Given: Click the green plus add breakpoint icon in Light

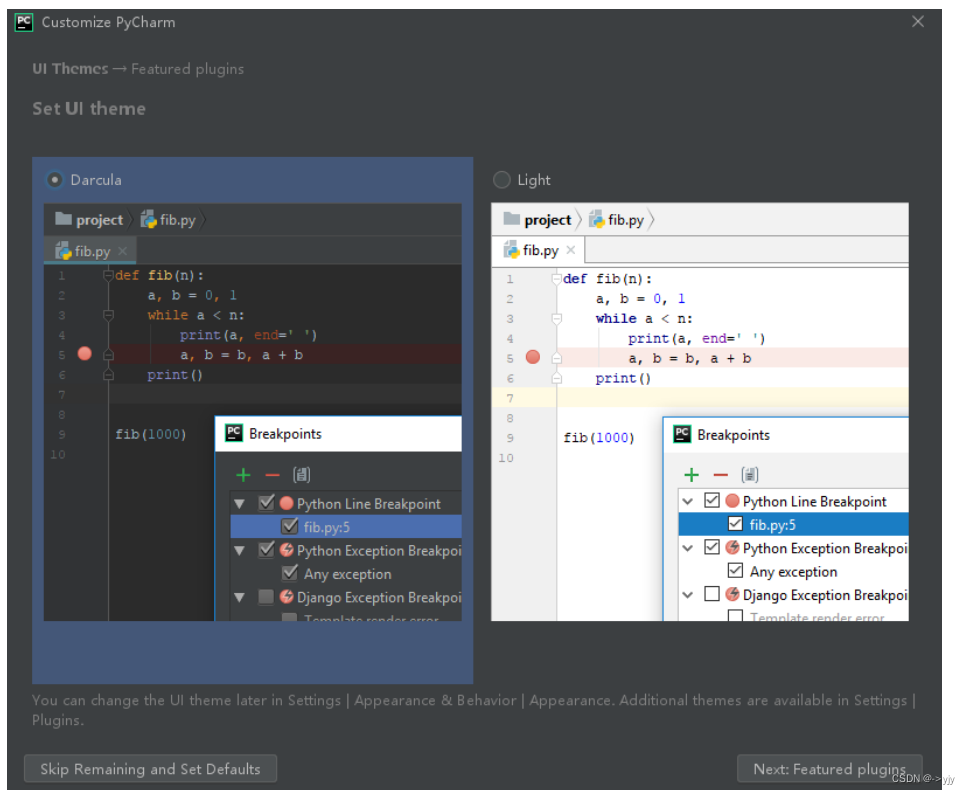Looking at the screenshot, I should pos(692,475).
